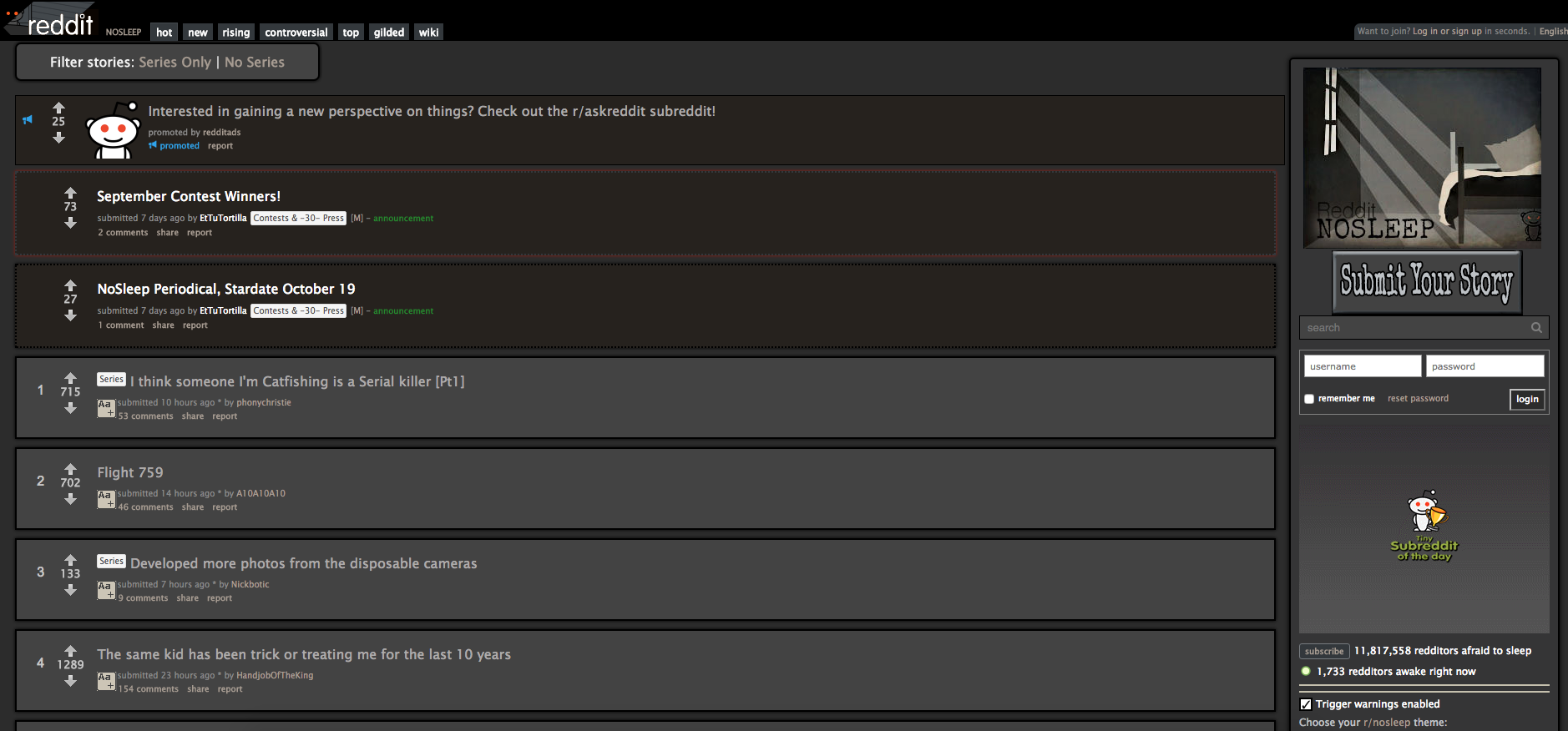Viewport: 1568px width, 731px height.
Task: Share the disposable cameras story
Action: tap(188, 598)
